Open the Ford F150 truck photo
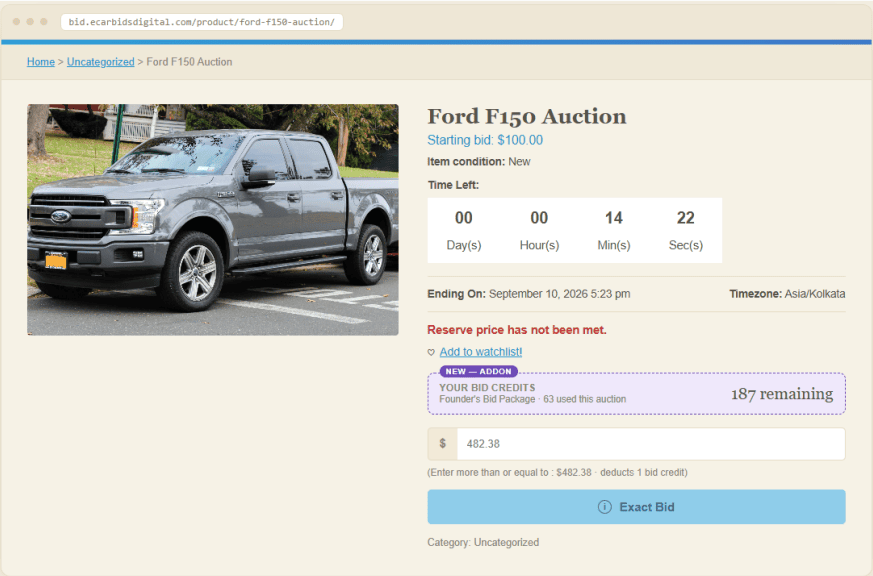873x576 pixels. pos(213,219)
